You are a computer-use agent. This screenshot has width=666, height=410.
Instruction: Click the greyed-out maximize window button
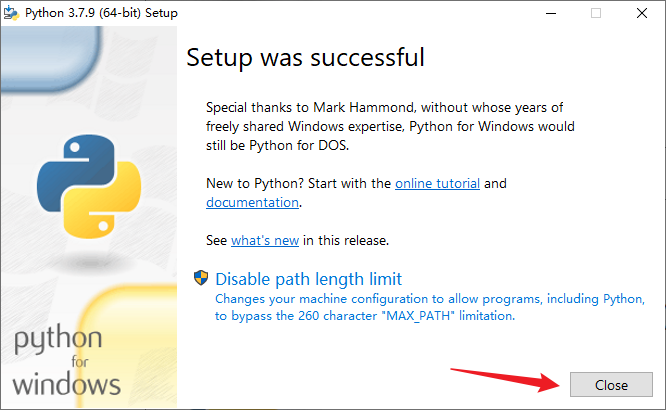[x=596, y=13]
